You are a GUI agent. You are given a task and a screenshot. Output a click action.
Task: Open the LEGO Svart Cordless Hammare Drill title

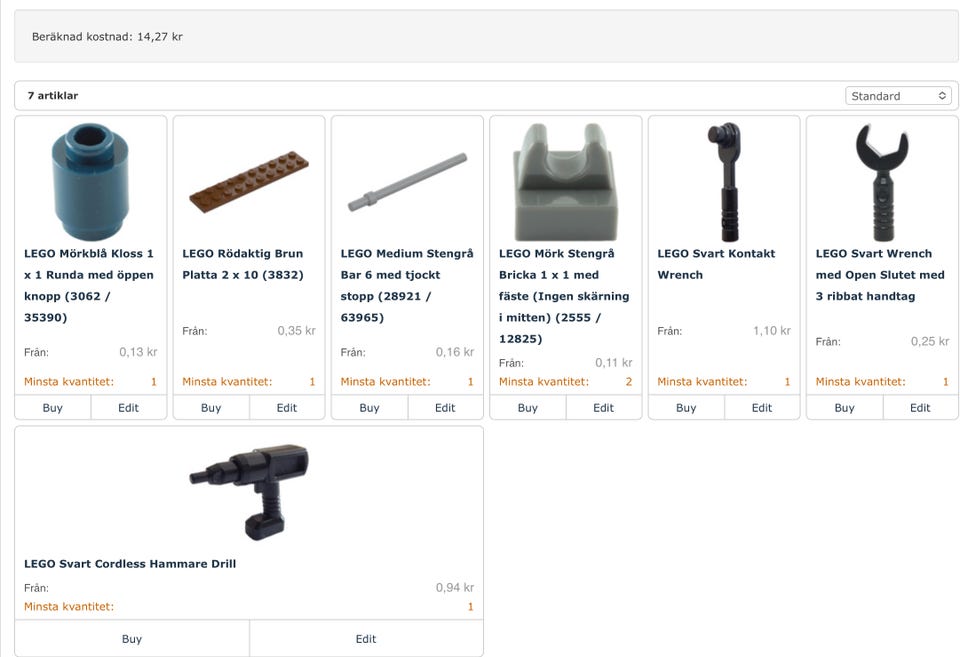tap(130, 564)
